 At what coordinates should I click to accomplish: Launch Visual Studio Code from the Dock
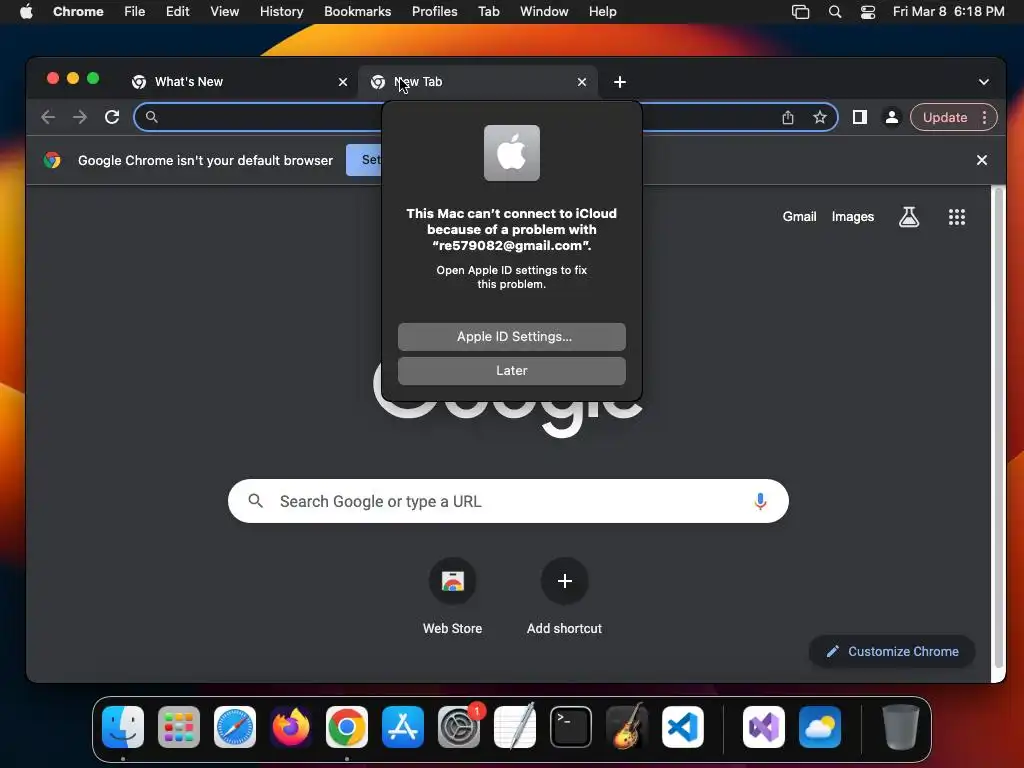(x=682, y=727)
